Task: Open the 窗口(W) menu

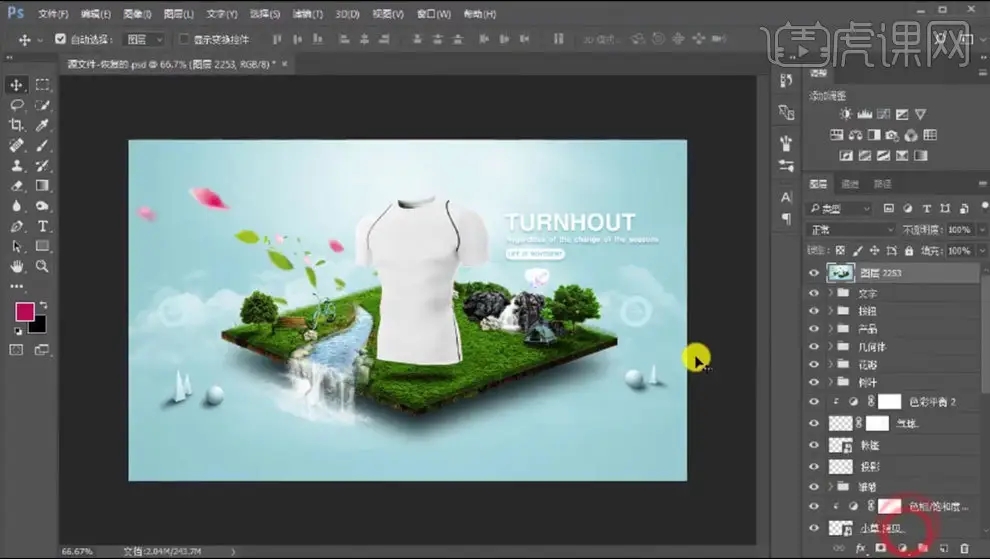Action: pyautogui.click(x=434, y=13)
